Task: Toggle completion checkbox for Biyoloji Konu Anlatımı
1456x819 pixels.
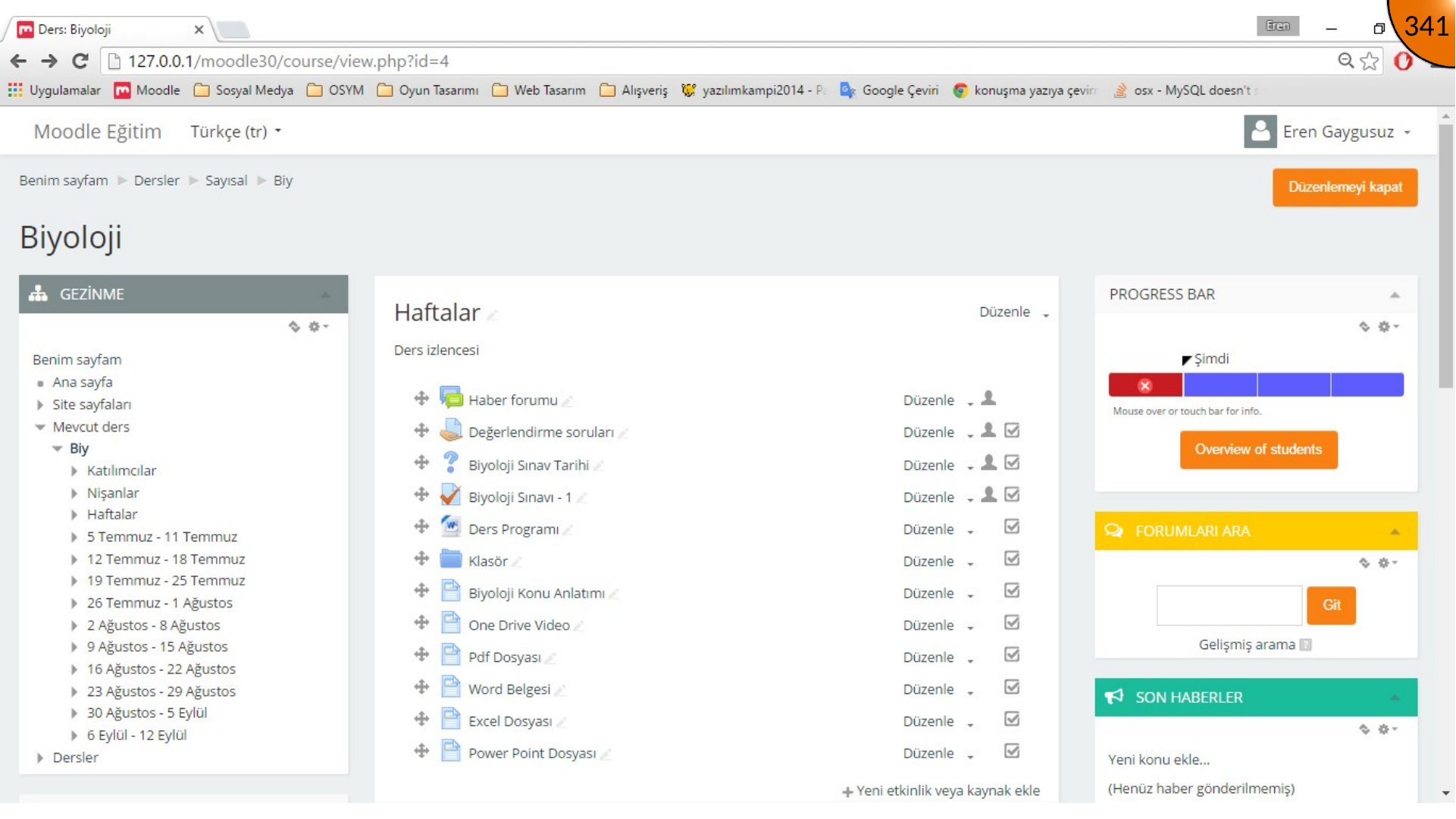Action: [1012, 591]
